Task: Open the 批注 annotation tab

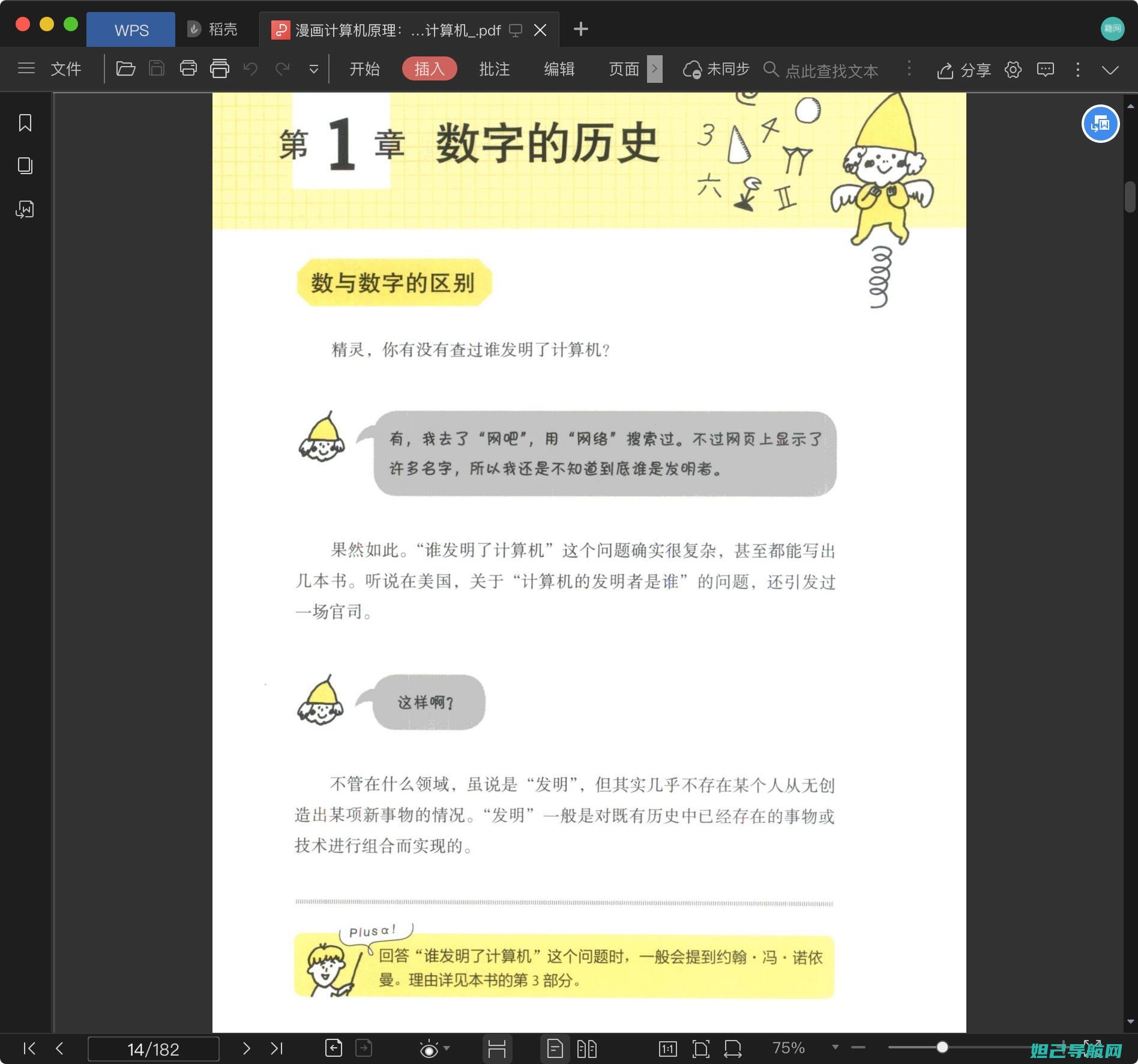Action: pyautogui.click(x=495, y=69)
